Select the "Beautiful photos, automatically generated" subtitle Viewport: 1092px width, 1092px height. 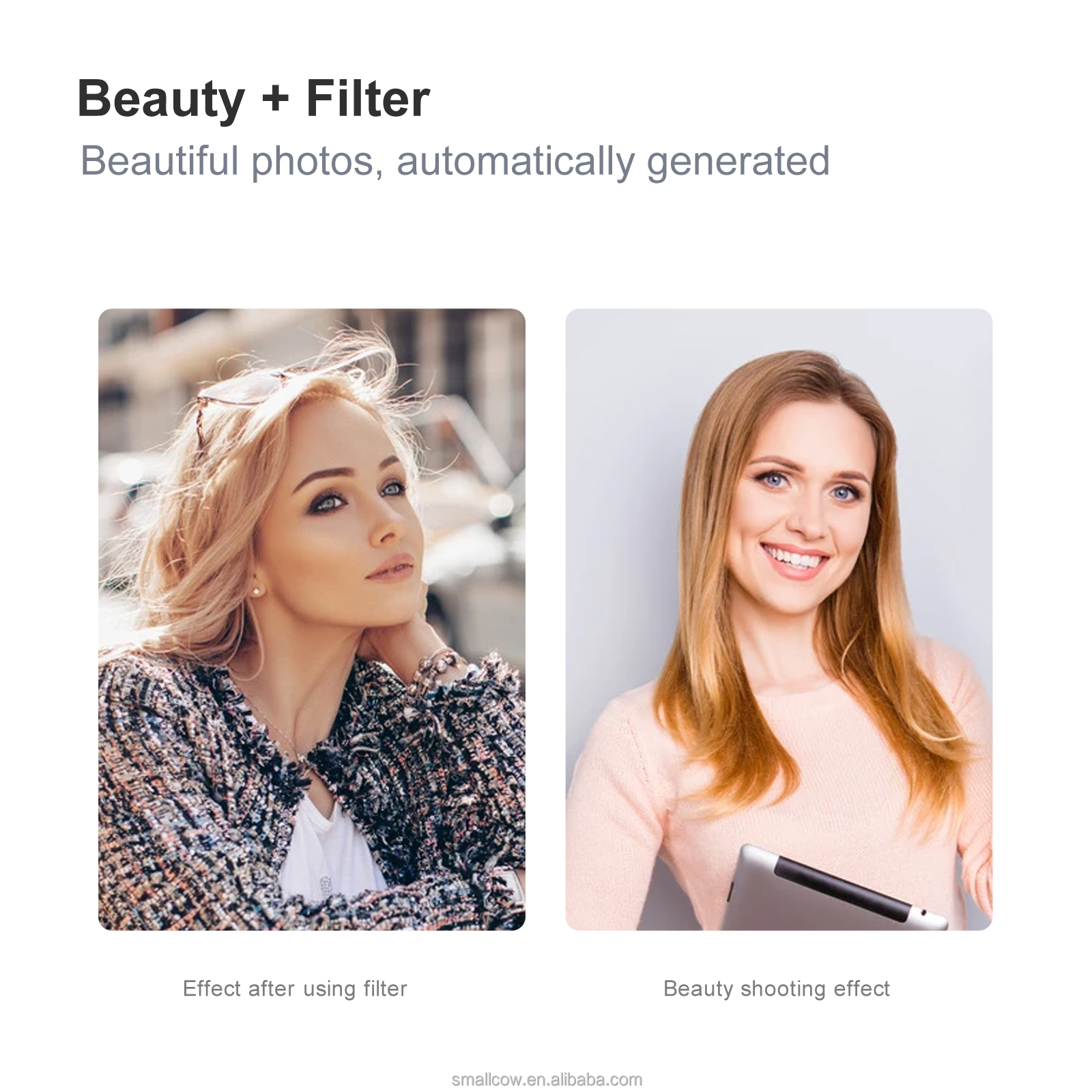[x=455, y=161]
